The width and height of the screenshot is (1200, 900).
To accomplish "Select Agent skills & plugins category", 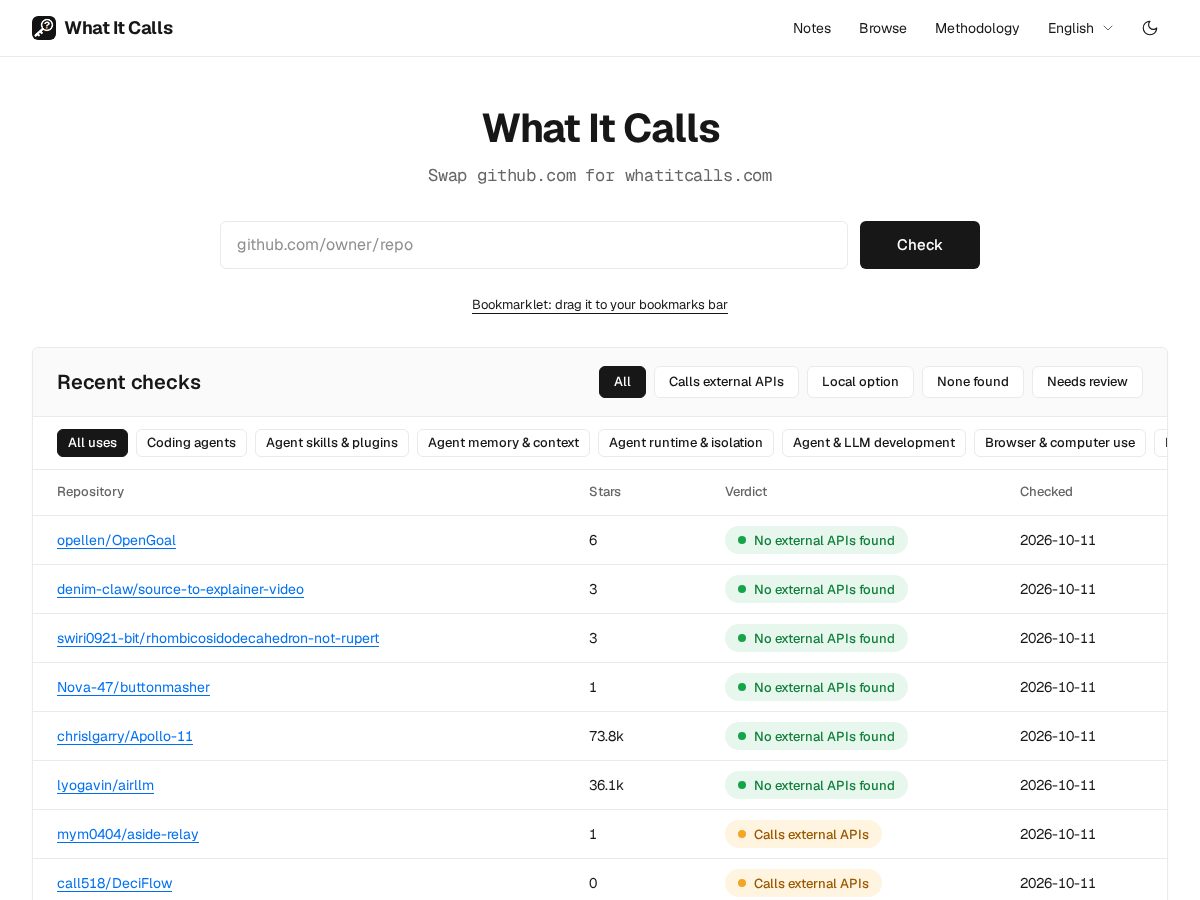I will click(332, 443).
